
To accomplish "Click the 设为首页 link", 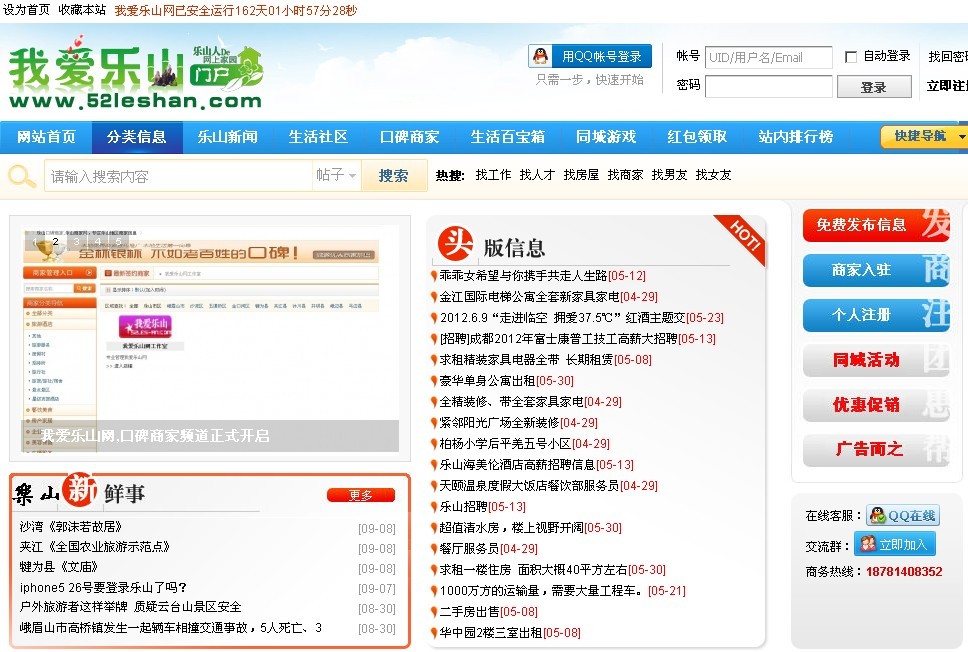I will (26, 10).
